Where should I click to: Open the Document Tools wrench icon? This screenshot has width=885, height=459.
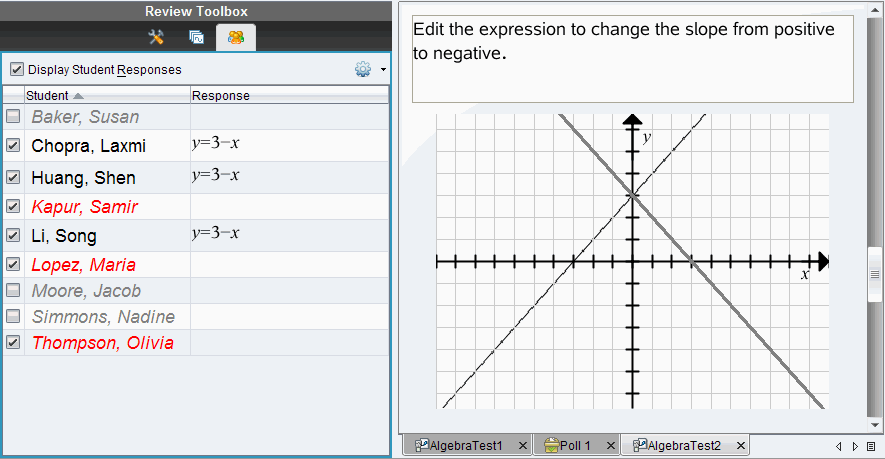click(156, 37)
